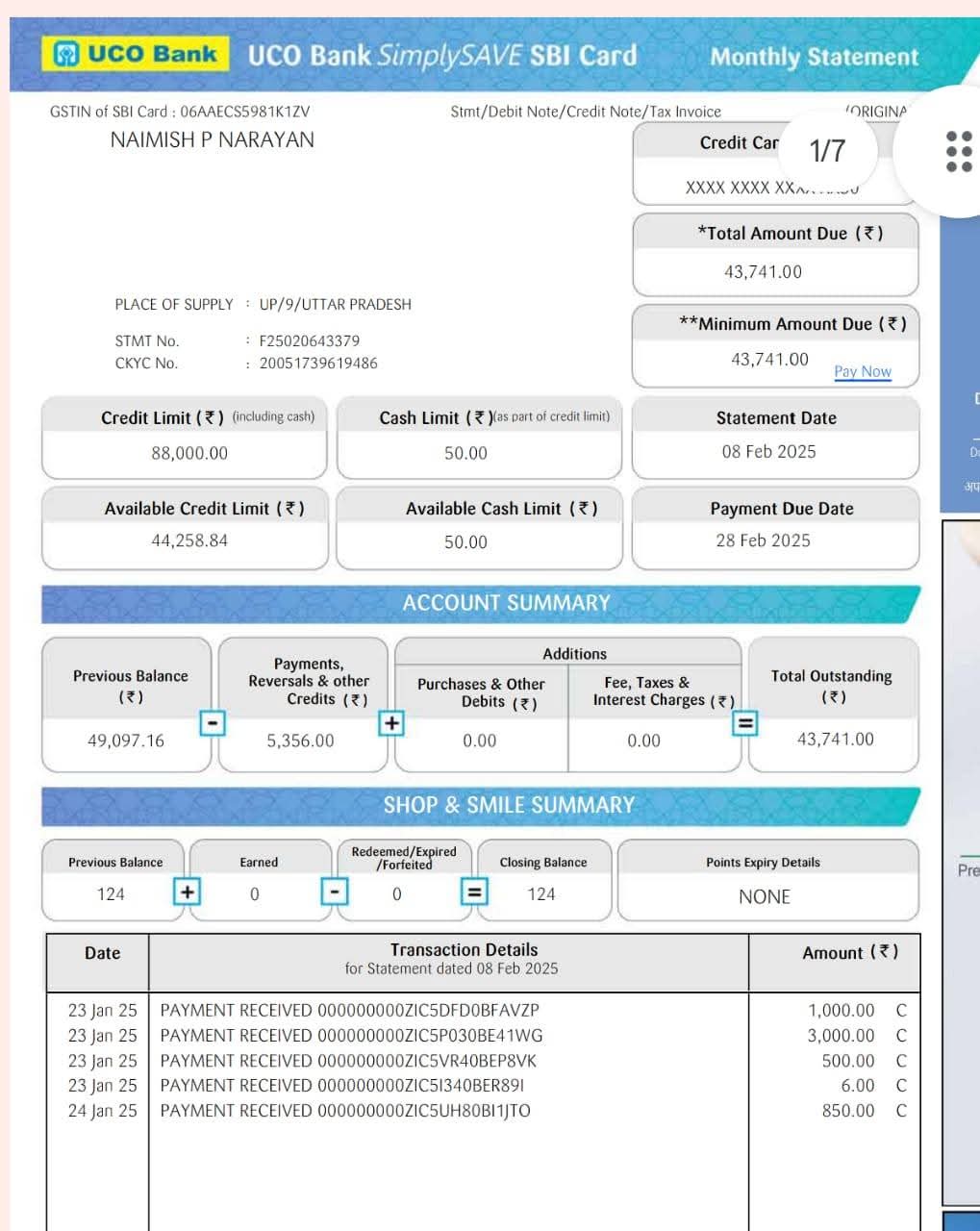Click the payment due date 28 Feb 2025

tap(763, 540)
